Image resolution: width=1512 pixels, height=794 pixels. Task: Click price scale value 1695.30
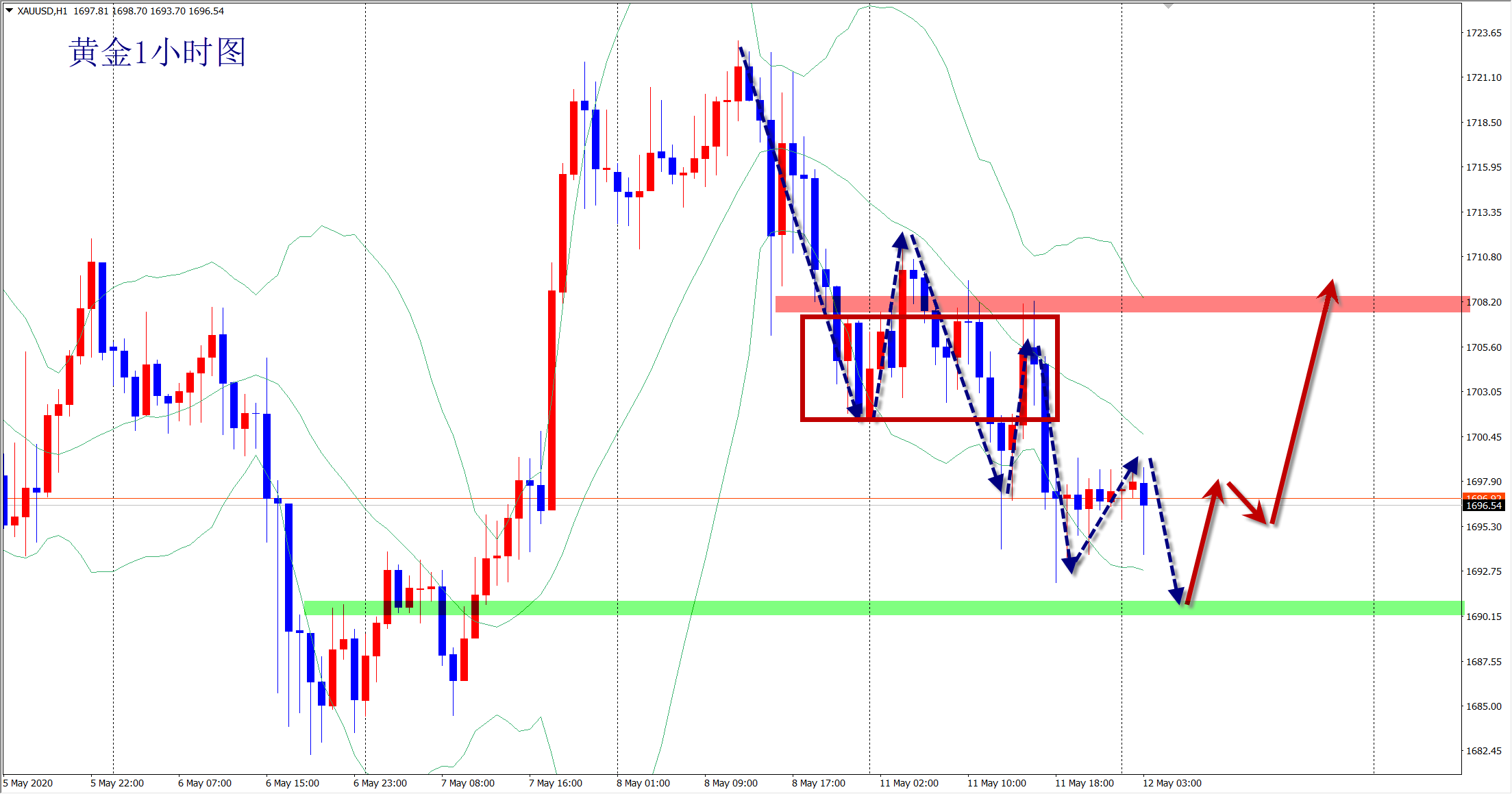tap(1483, 527)
